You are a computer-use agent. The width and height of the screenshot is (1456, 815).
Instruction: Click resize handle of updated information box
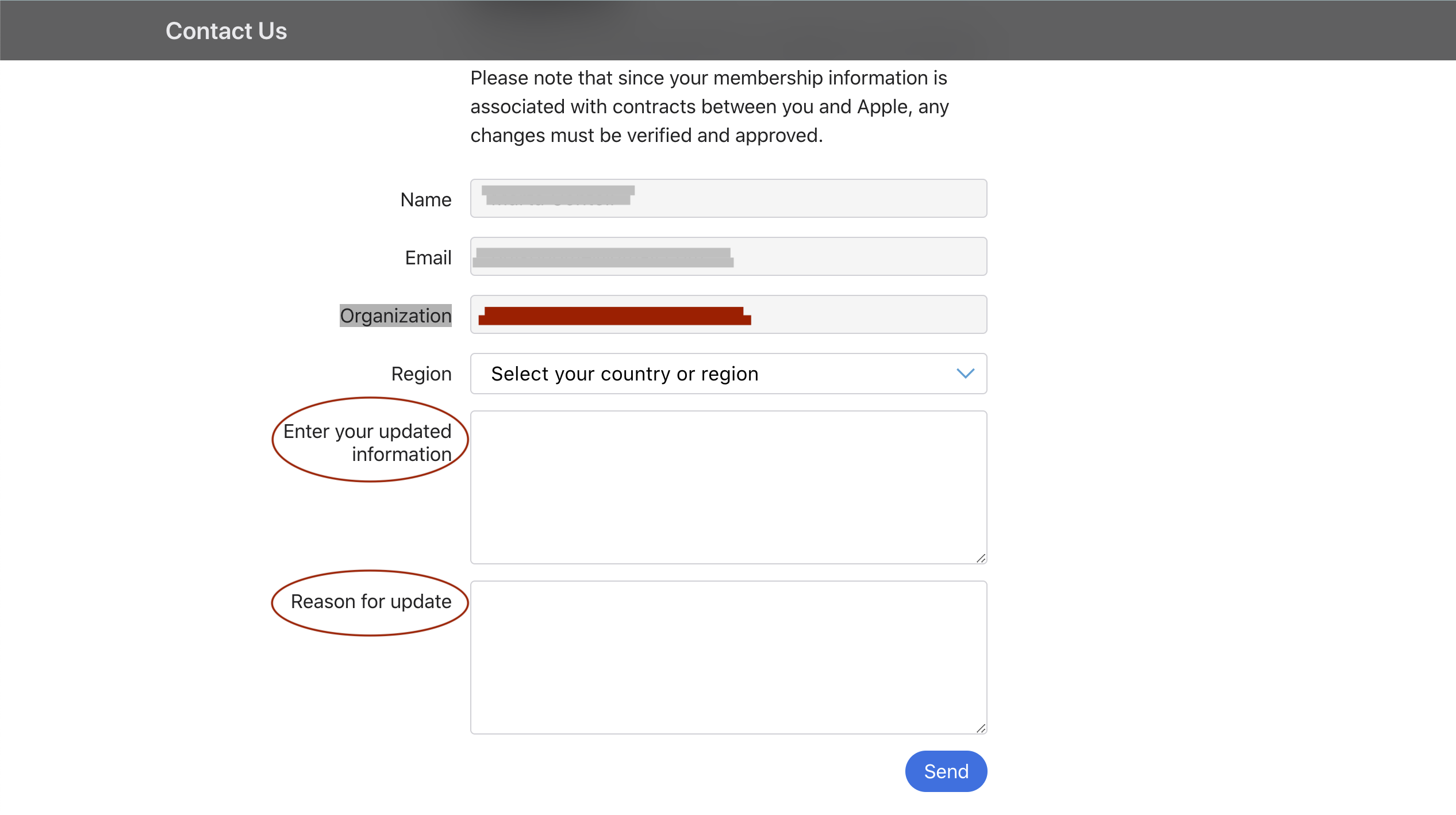[981, 558]
